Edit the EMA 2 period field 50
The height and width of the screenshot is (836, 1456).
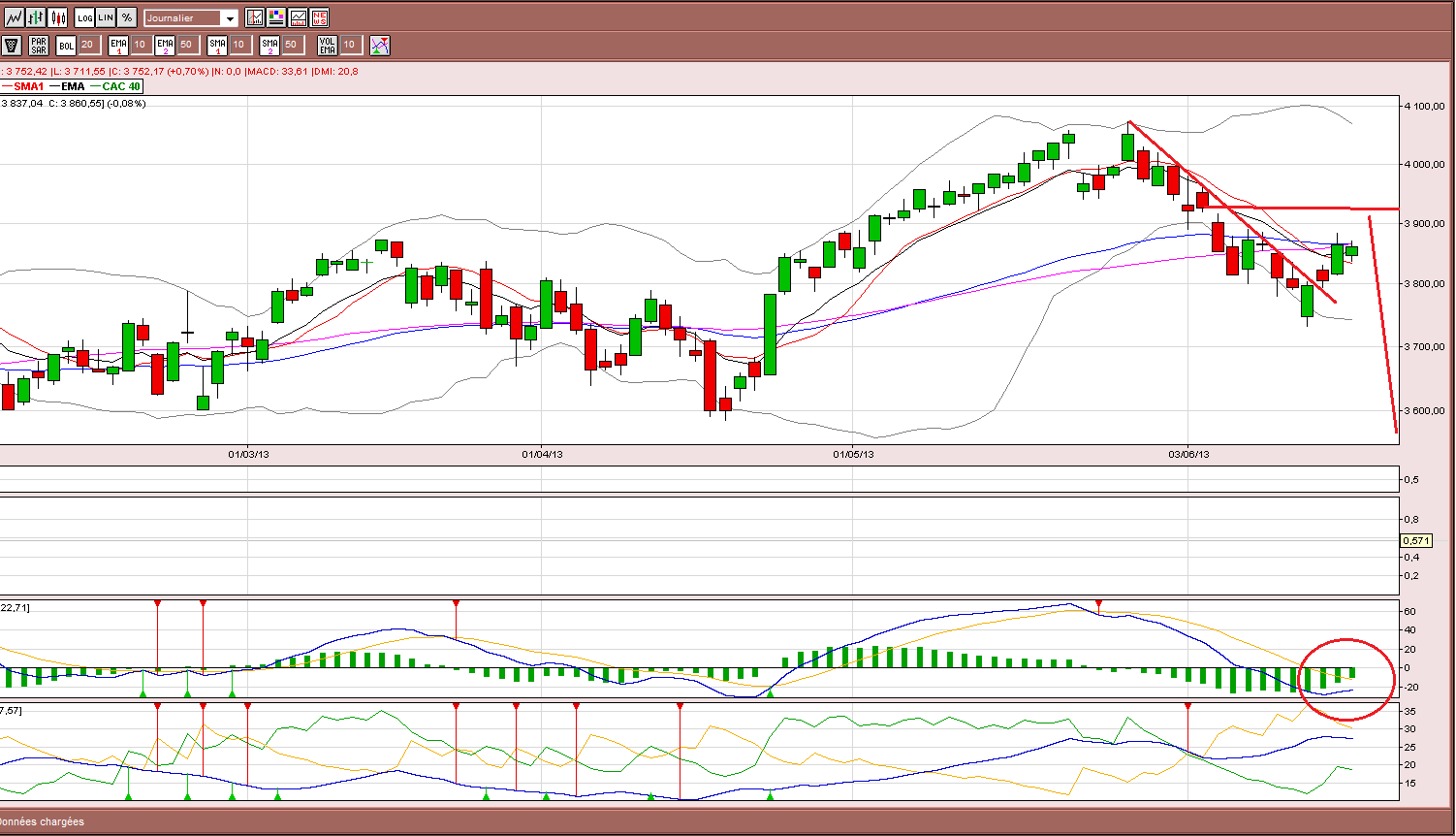[188, 45]
